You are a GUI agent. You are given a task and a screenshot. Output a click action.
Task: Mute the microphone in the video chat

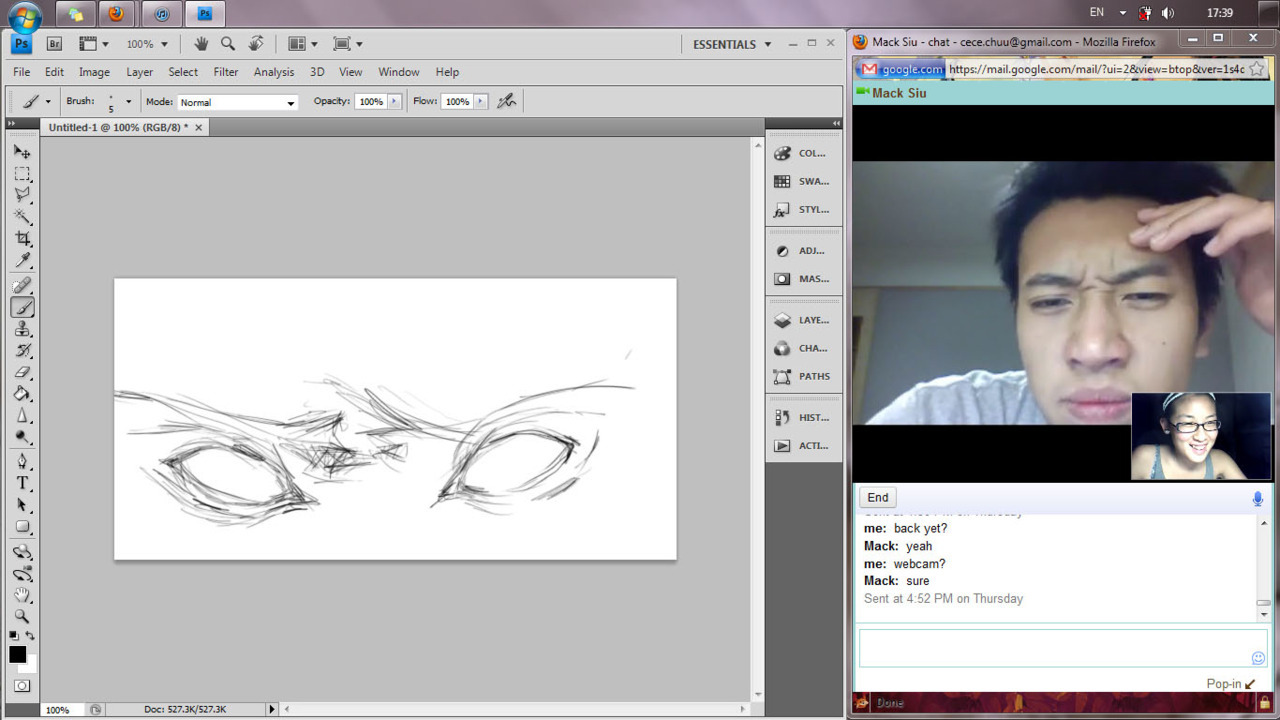(x=1258, y=498)
